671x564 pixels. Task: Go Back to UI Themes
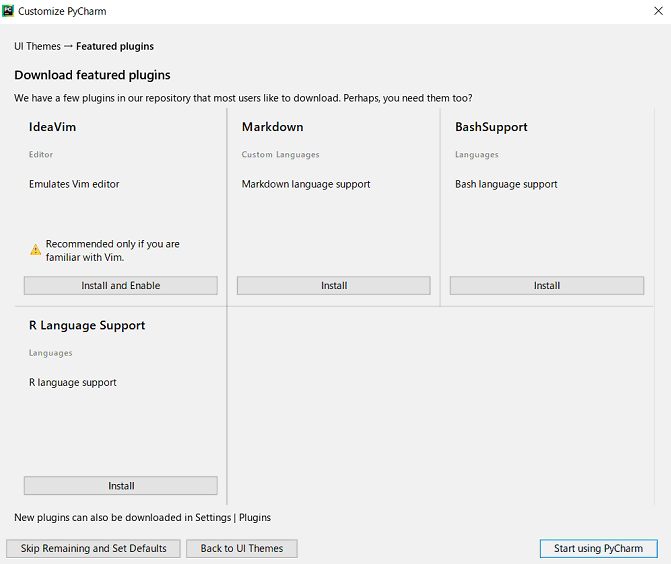pyautogui.click(x=241, y=548)
